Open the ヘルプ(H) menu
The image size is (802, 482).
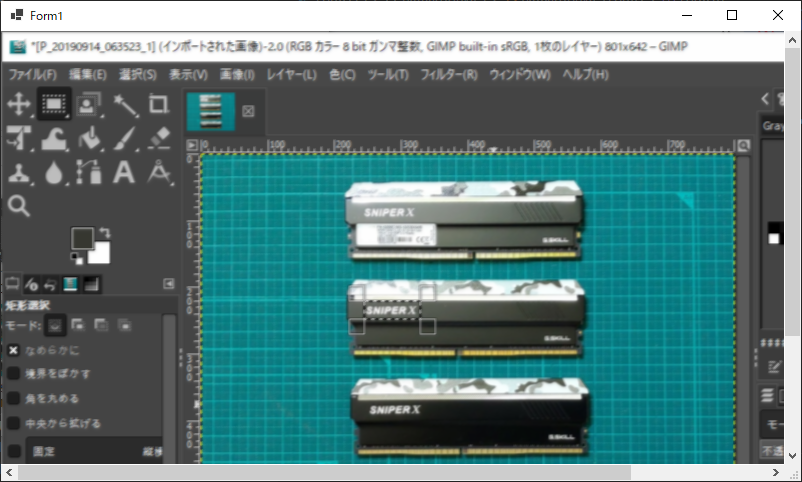tap(585, 75)
